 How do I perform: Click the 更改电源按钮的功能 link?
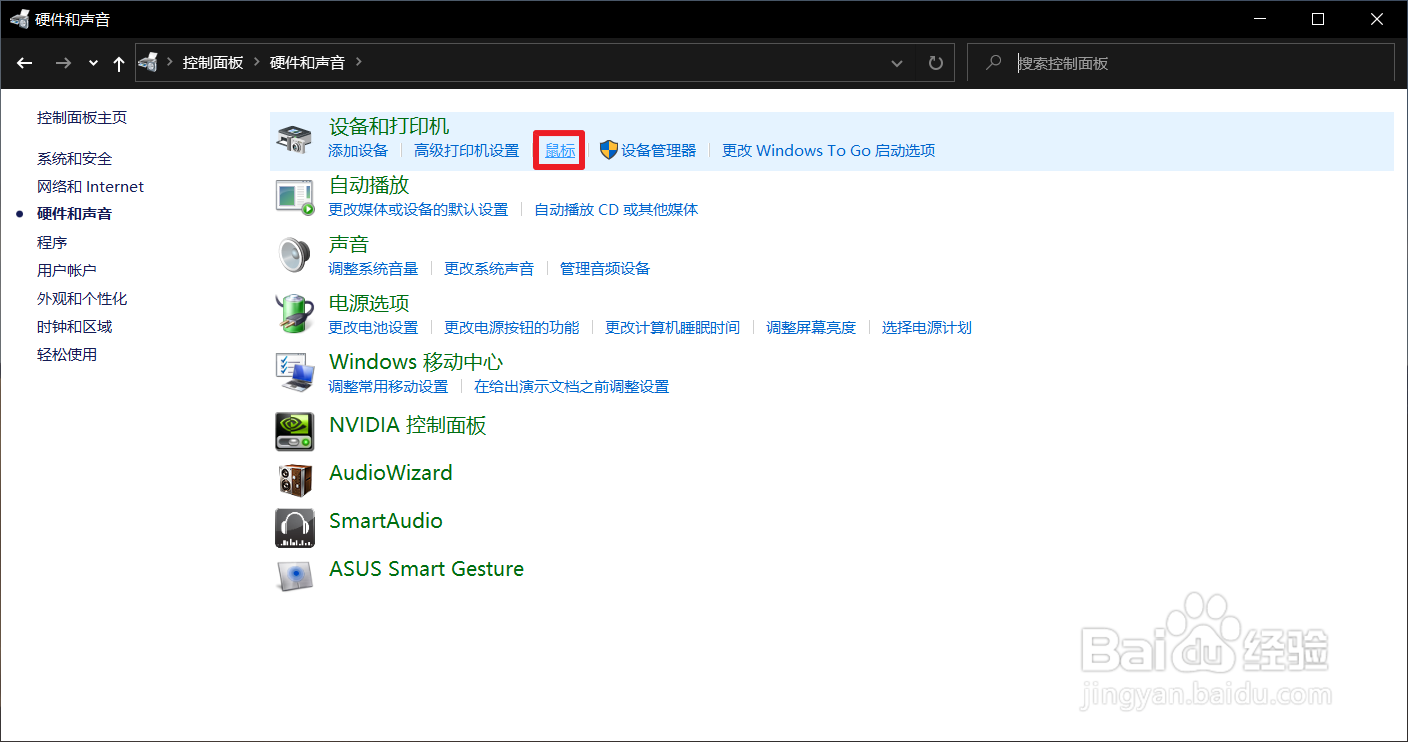[512, 328]
